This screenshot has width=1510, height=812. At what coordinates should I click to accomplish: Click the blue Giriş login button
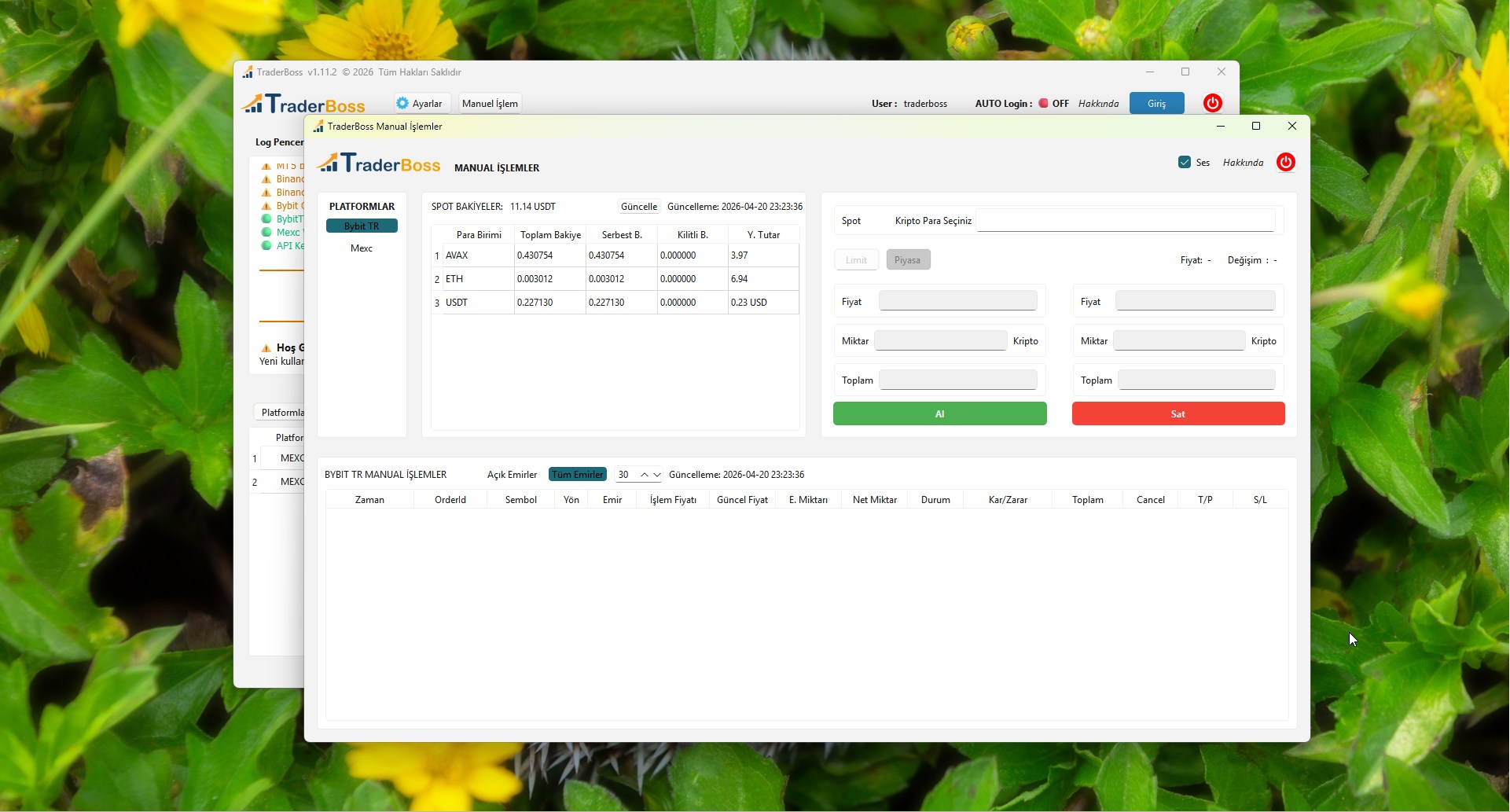point(1156,103)
